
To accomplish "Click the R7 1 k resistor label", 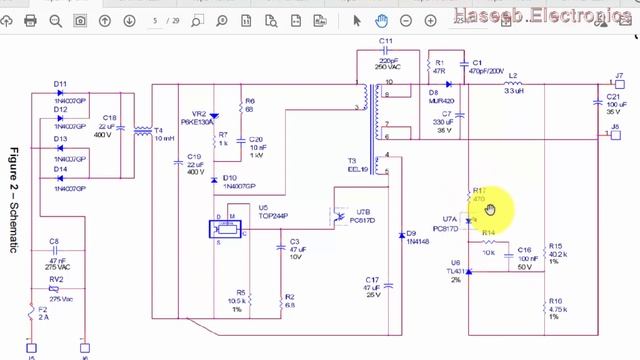I will pos(223,139).
